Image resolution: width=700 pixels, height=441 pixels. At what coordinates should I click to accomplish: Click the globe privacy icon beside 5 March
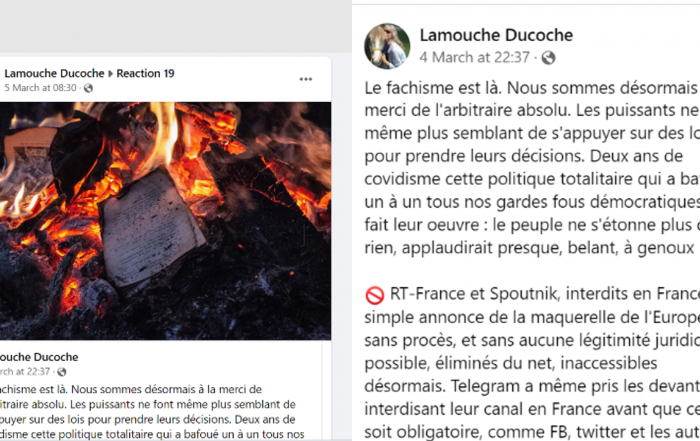pos(88,88)
